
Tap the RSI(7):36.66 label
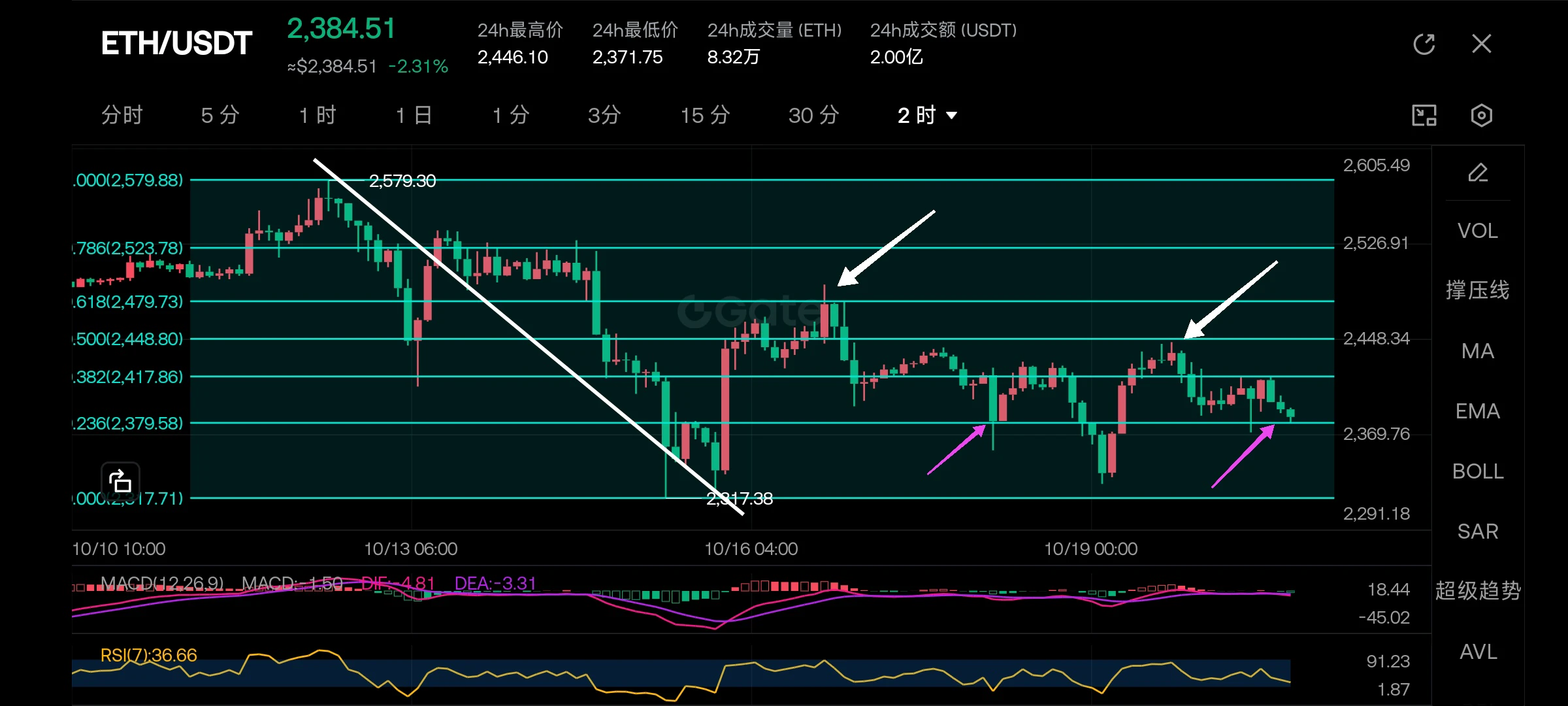click(x=149, y=655)
